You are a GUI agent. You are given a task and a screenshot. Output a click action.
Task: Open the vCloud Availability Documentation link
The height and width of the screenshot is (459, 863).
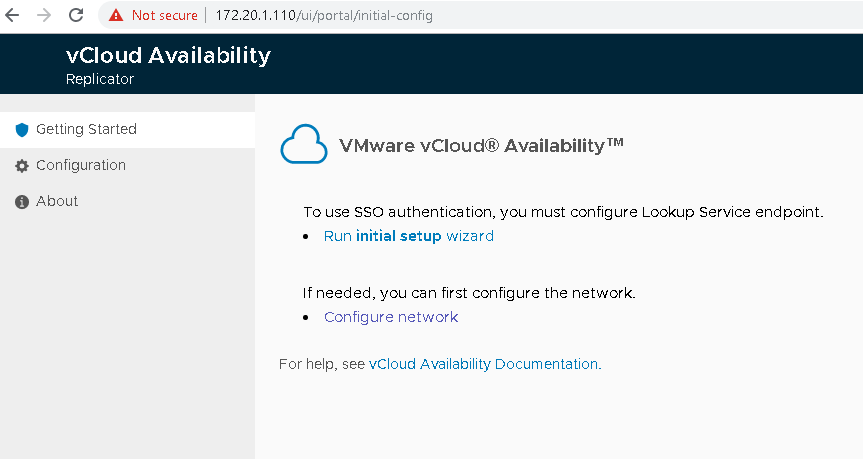click(485, 364)
